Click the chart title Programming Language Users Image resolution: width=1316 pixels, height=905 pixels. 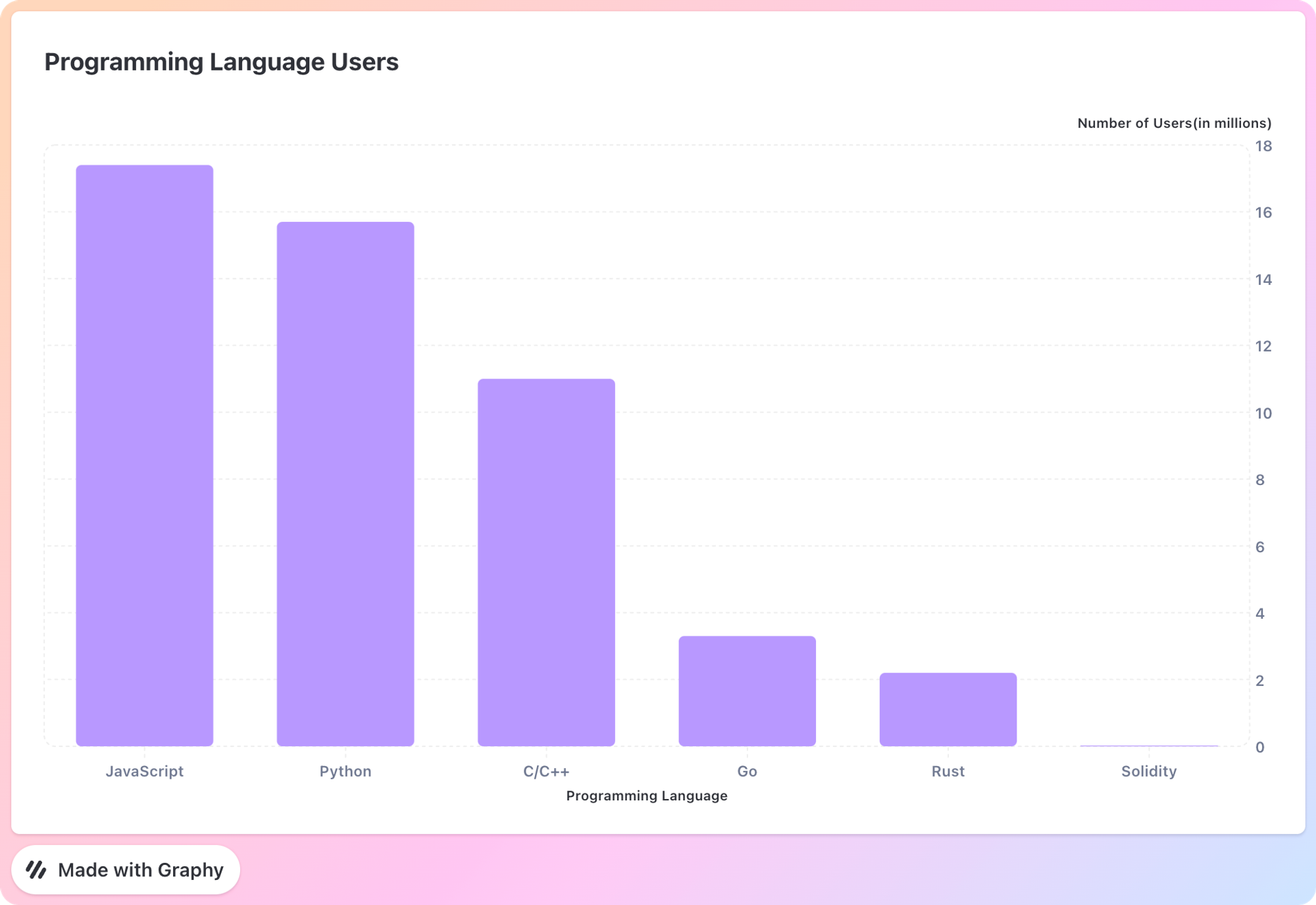pos(221,63)
